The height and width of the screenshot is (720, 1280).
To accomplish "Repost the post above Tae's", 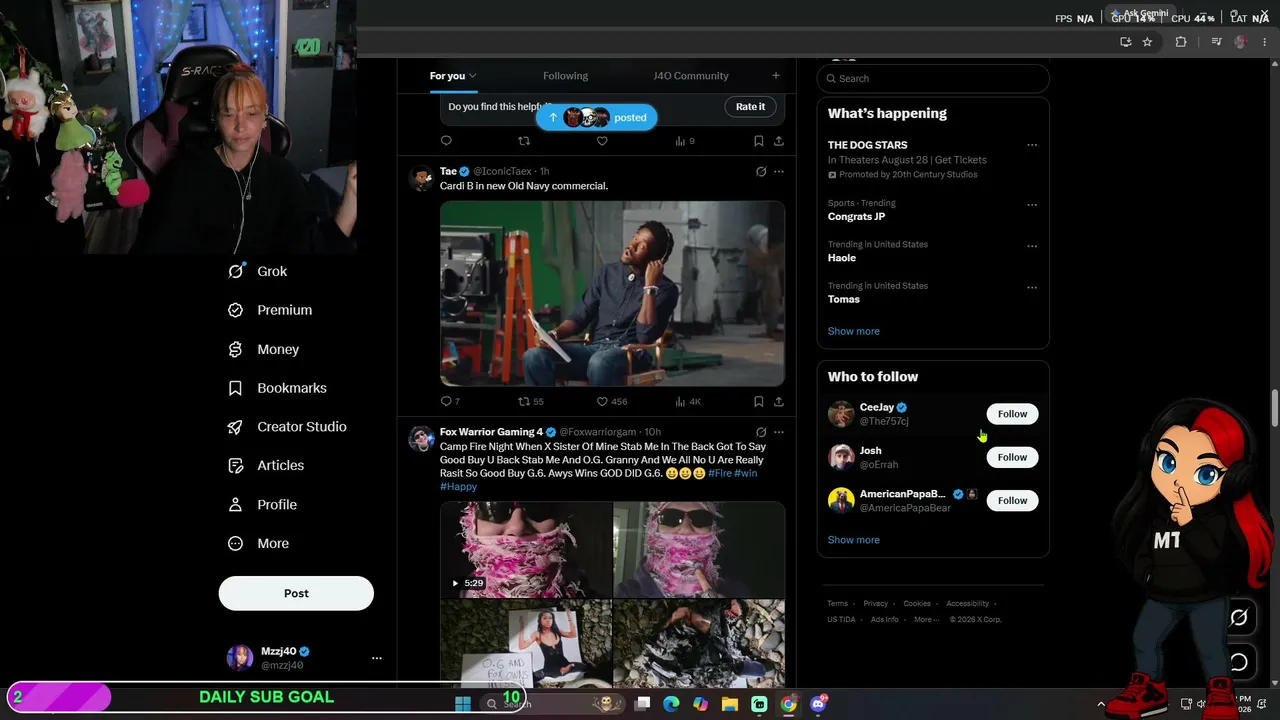I will click(x=523, y=141).
